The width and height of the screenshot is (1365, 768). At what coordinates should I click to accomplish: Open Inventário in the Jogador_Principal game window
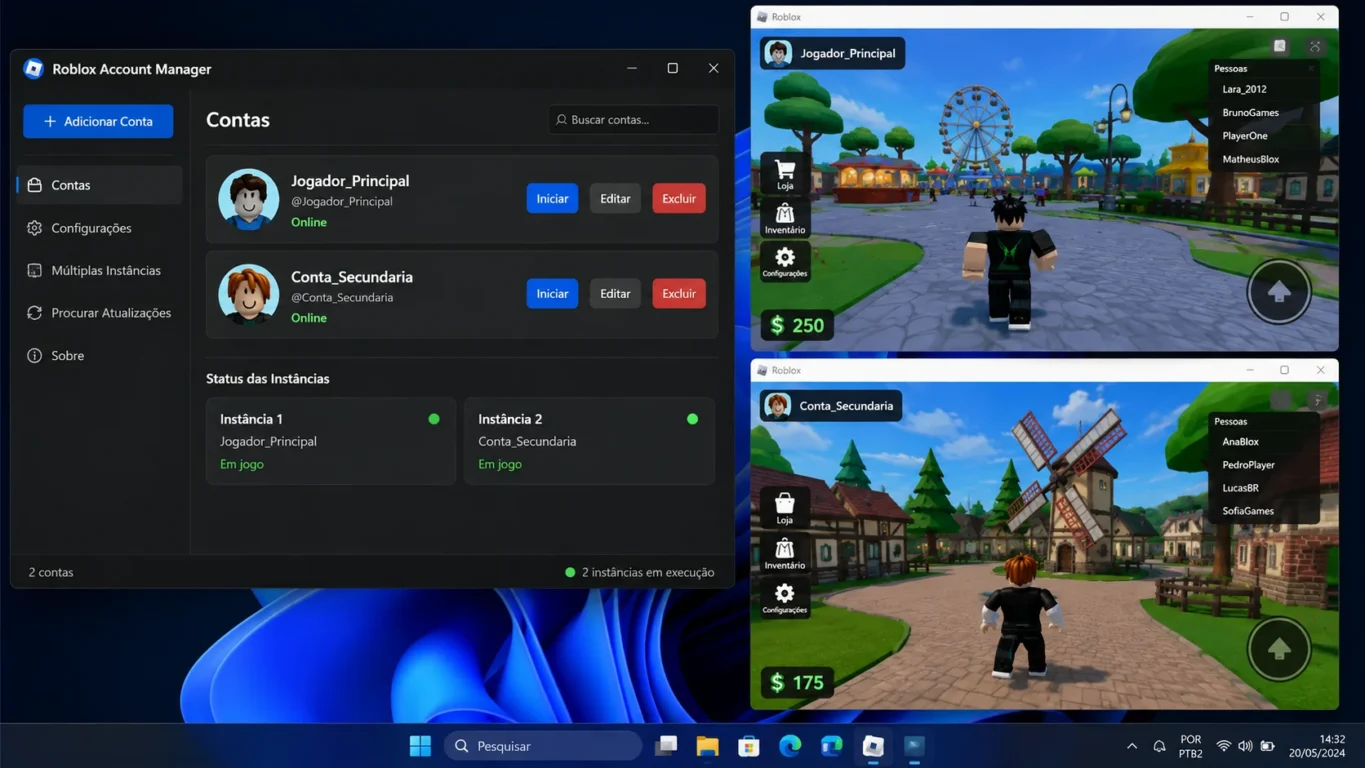[x=785, y=217]
